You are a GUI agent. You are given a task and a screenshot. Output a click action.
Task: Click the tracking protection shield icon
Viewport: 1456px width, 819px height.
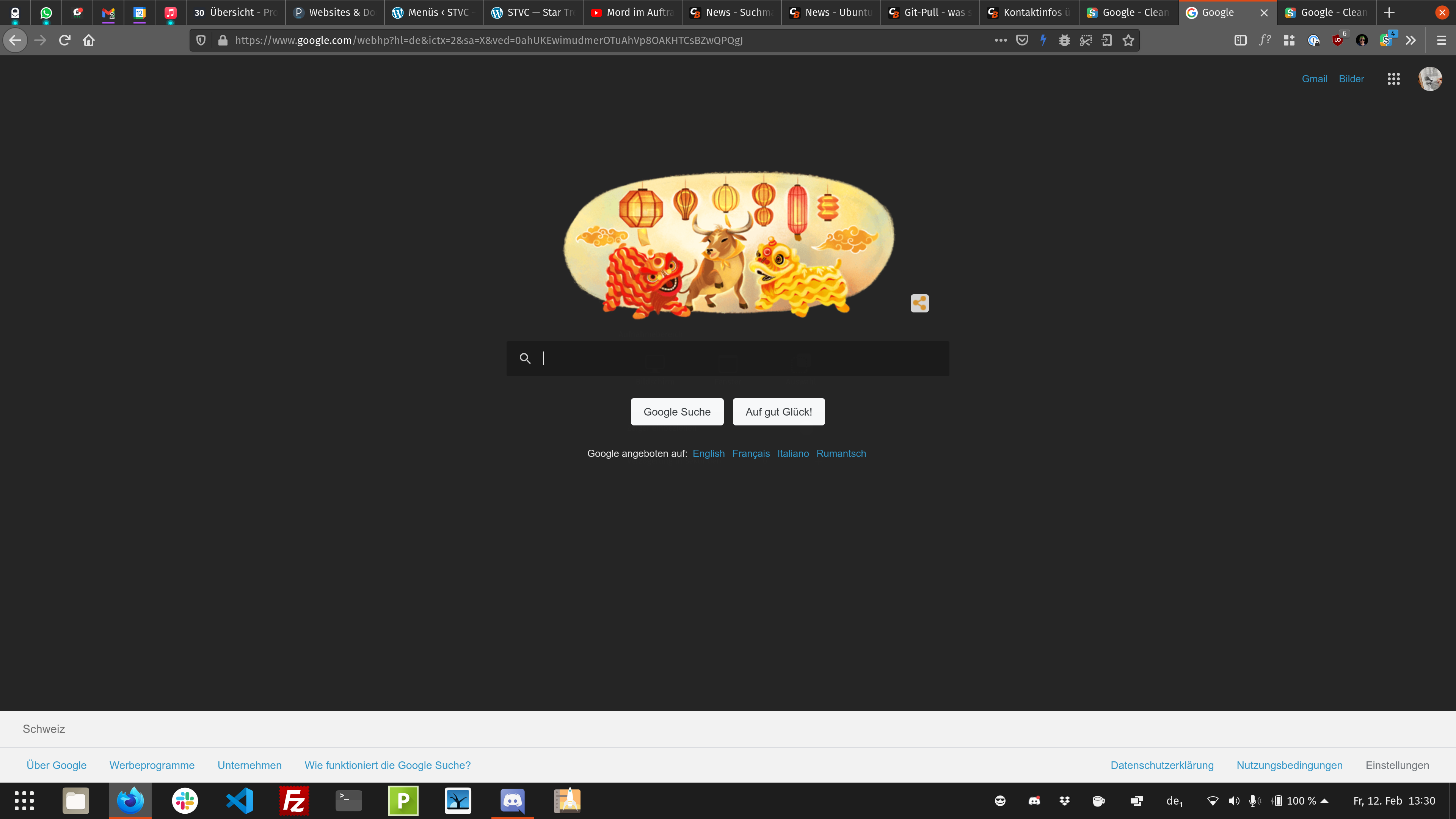[201, 40]
